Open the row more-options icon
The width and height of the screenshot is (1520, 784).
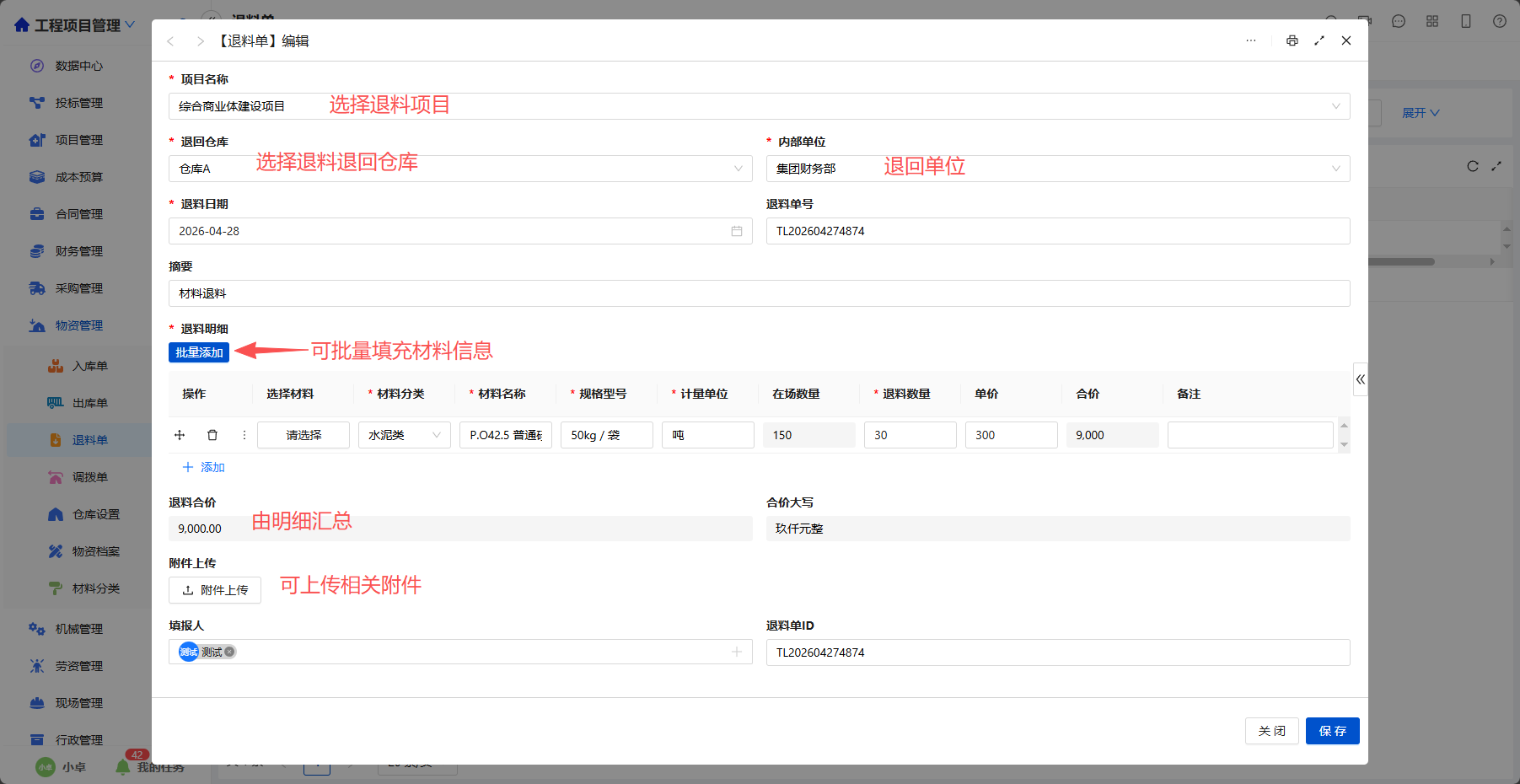[x=244, y=435]
